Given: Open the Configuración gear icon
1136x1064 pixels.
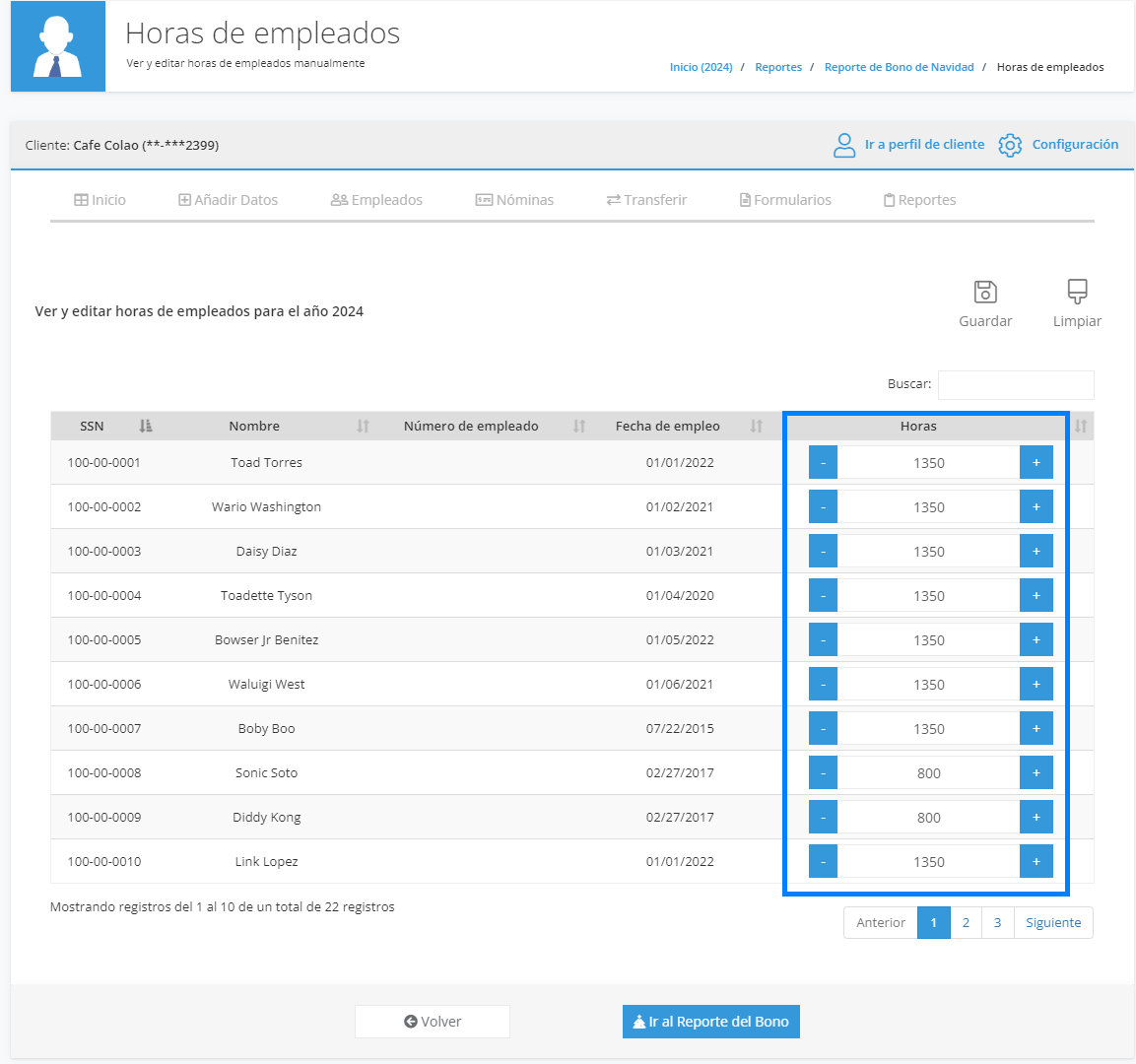Looking at the screenshot, I should point(1010,145).
